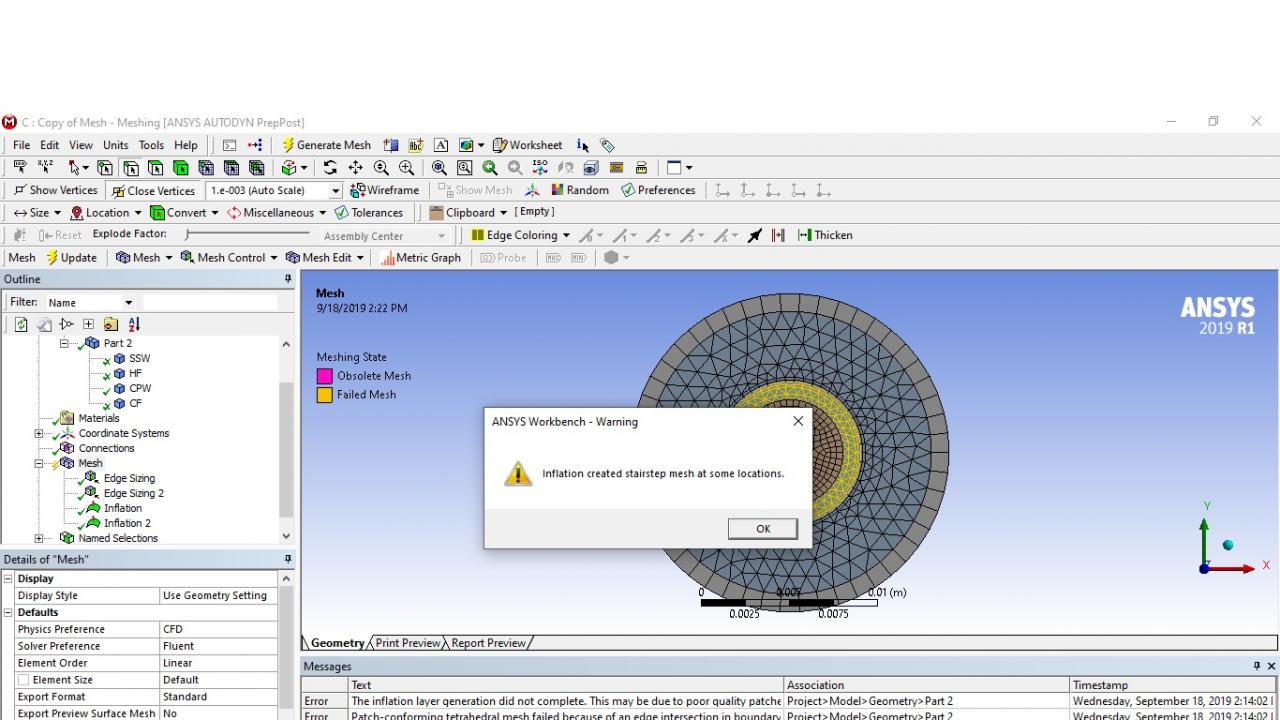This screenshot has width=1280, height=720.
Task: Click the Abc annotation label icon
Action: point(416,145)
